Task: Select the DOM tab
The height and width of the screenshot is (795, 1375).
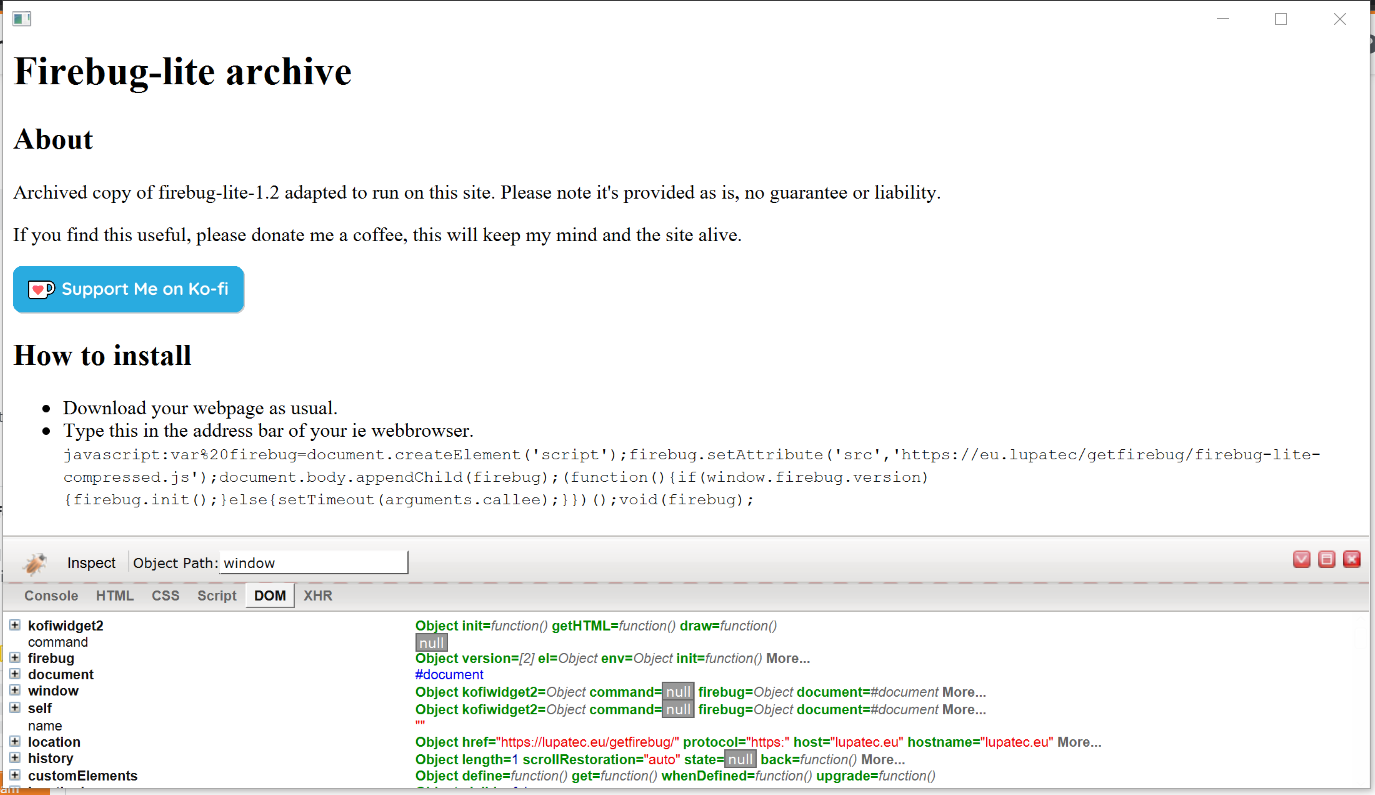Action: tap(270, 596)
